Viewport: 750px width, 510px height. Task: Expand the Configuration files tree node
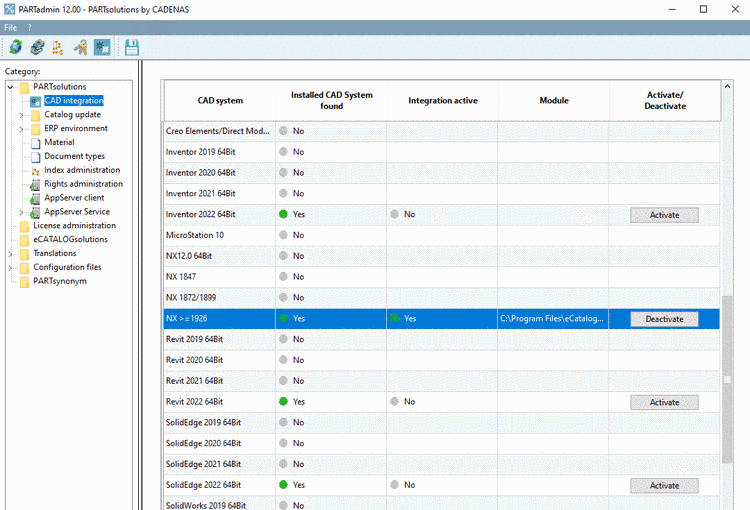click(x=10, y=267)
